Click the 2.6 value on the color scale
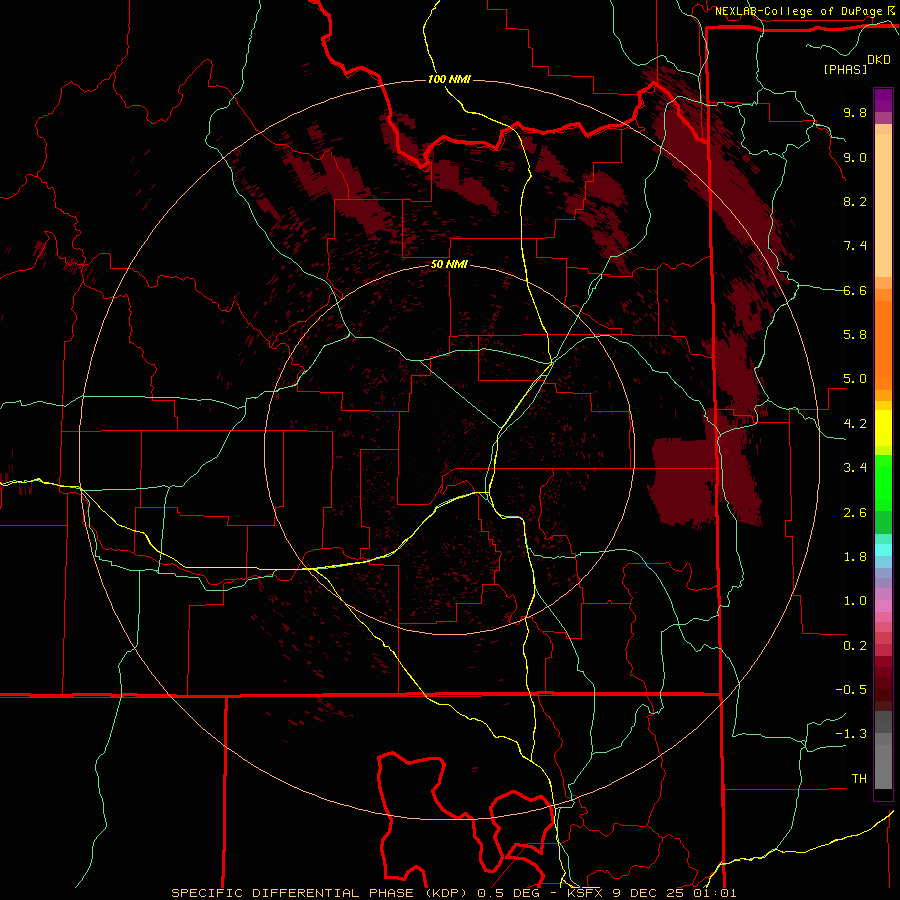Image resolution: width=900 pixels, height=900 pixels. (x=855, y=513)
